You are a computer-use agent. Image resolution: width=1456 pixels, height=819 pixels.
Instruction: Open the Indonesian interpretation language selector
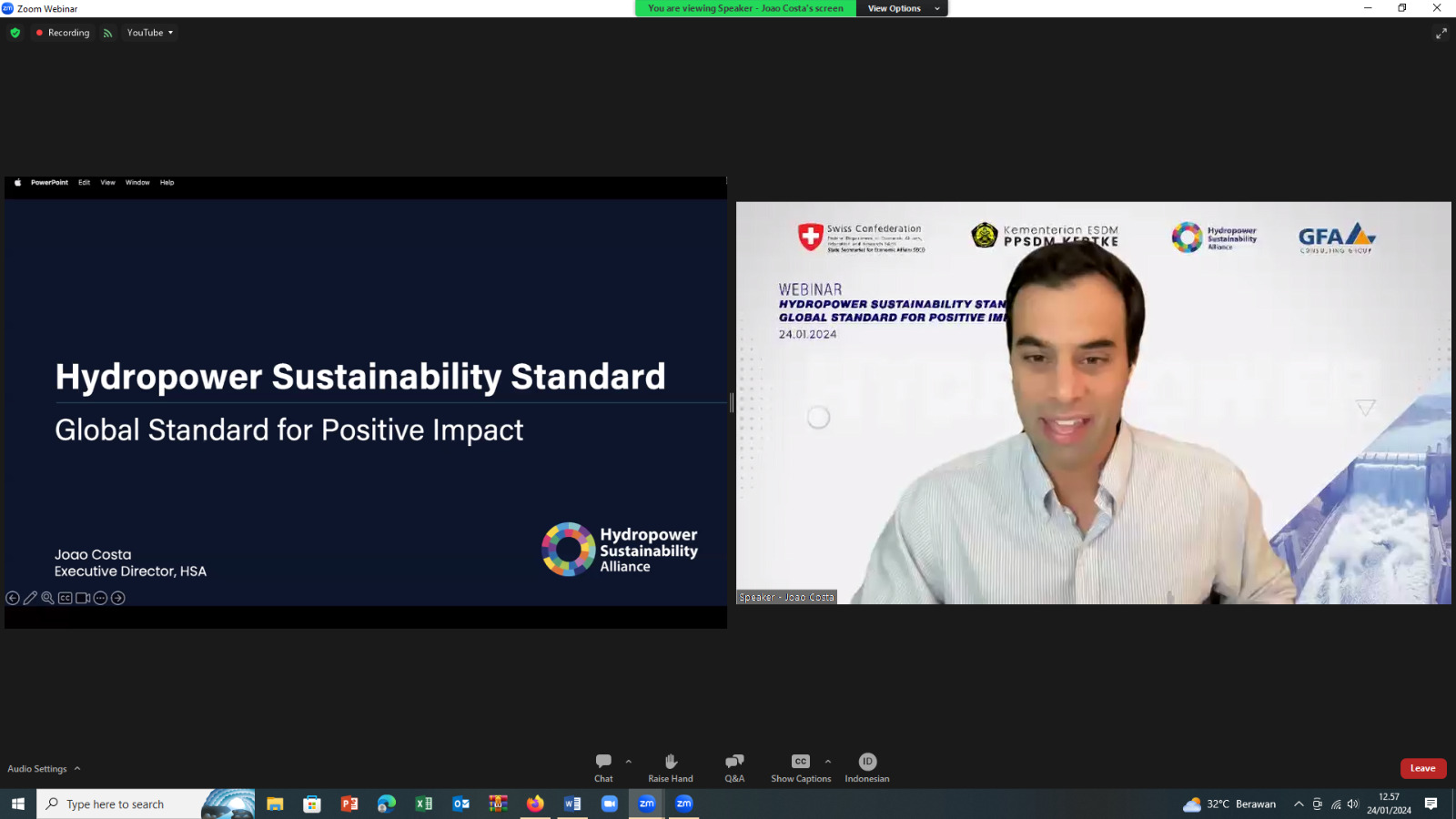[867, 768]
